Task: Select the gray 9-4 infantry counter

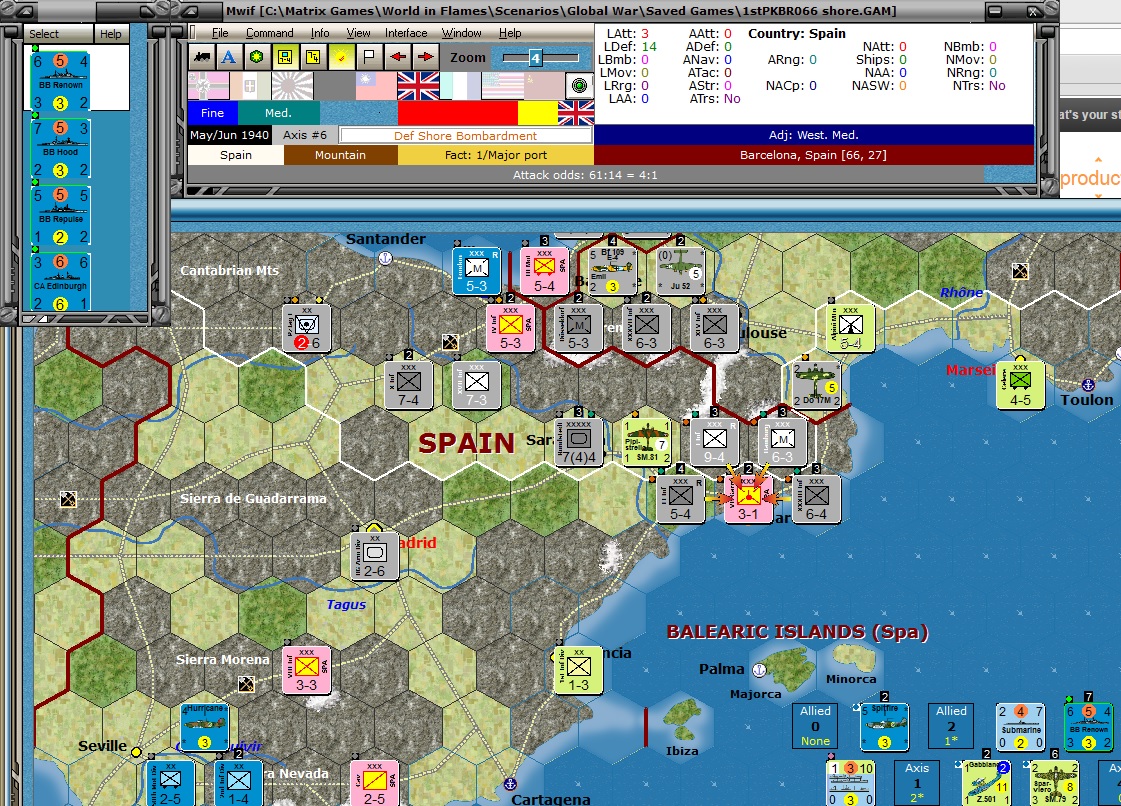Action: [714, 441]
